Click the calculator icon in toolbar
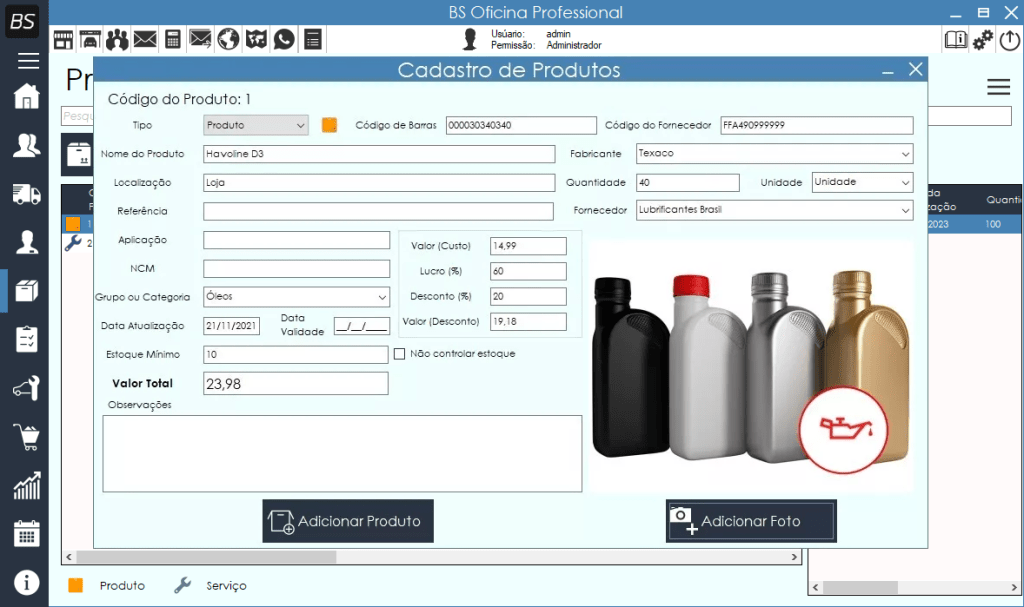The height and width of the screenshot is (607, 1024). tap(173, 39)
